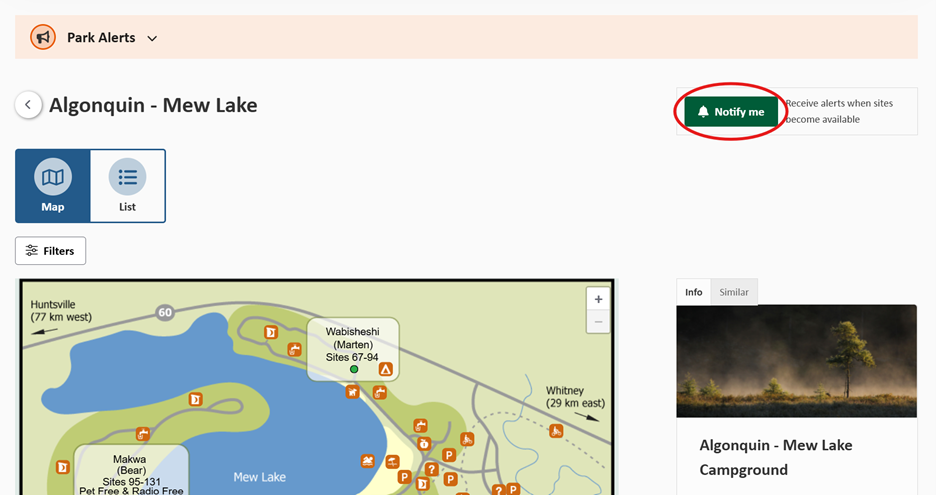Zoom in on the campground map
Screen dimensions: 936x495
click(598, 299)
